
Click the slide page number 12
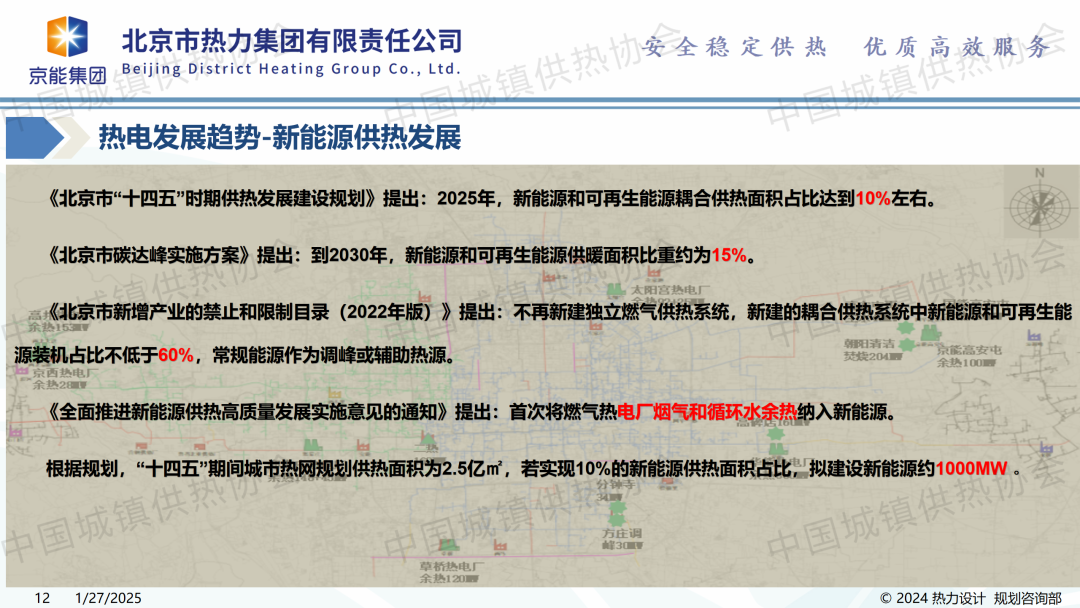click(42, 598)
